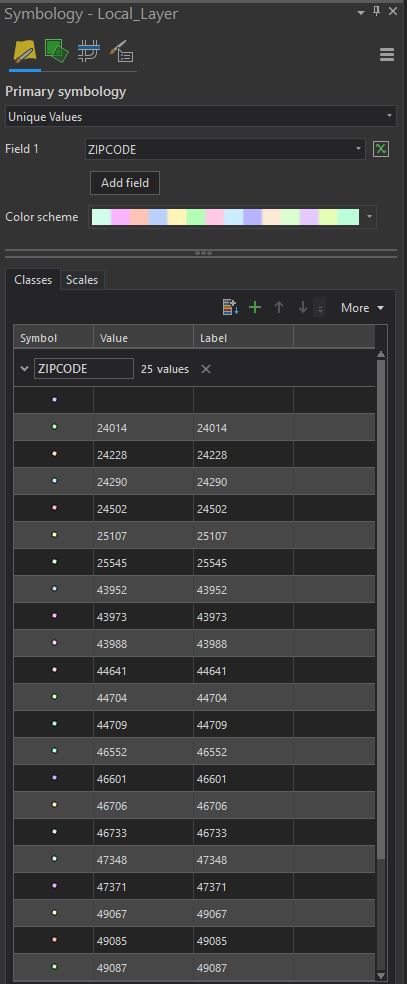The height and width of the screenshot is (984, 407).
Task: Open the Field 1 ZIPCODE dropdown
Action: pos(225,149)
